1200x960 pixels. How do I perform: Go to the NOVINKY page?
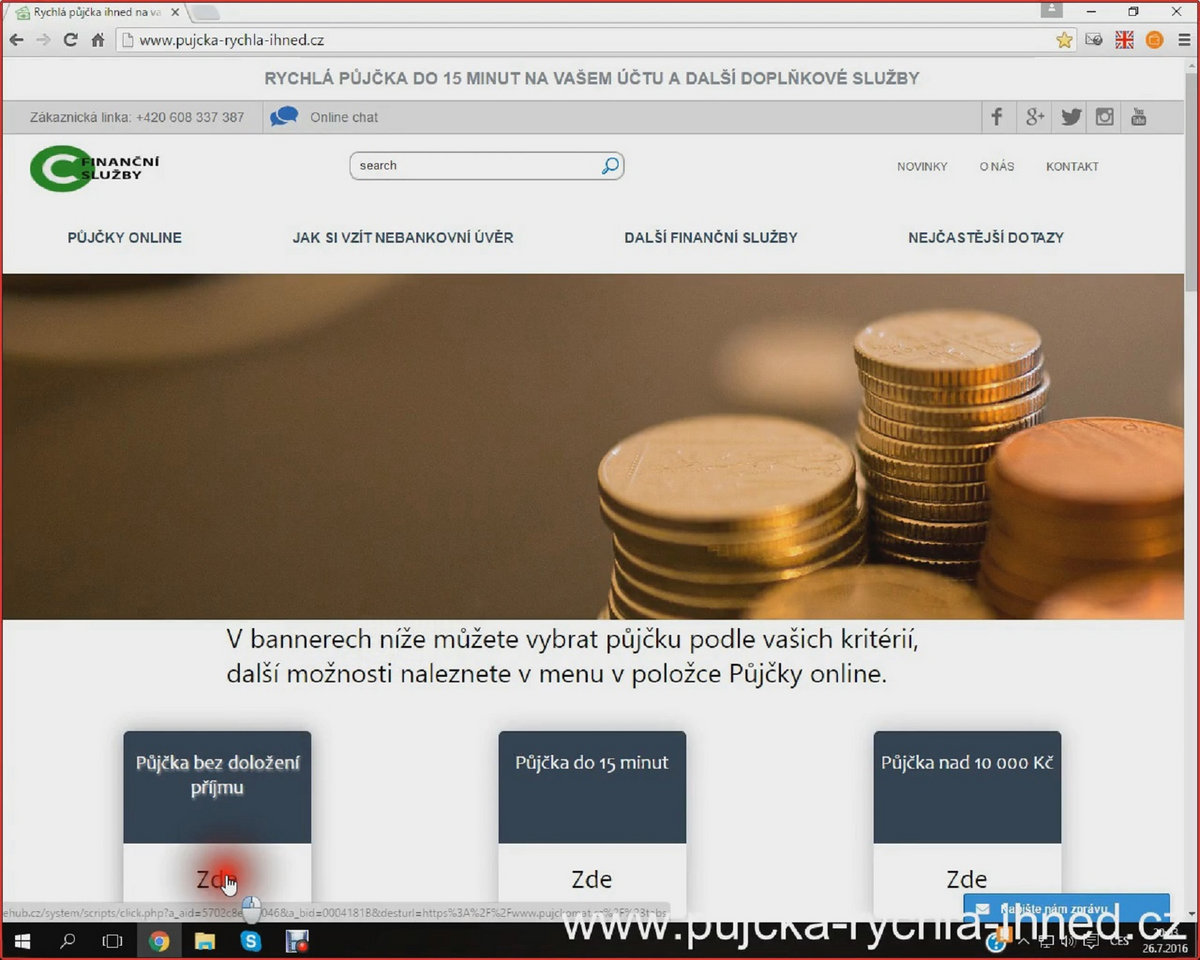click(922, 167)
